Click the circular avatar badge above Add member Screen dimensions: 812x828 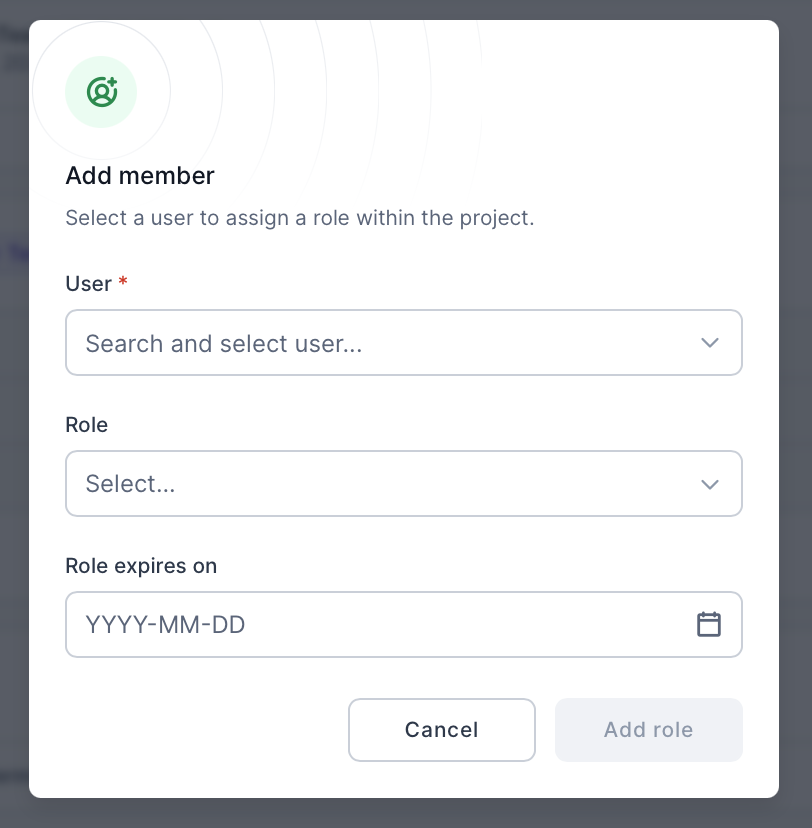[x=101, y=91]
